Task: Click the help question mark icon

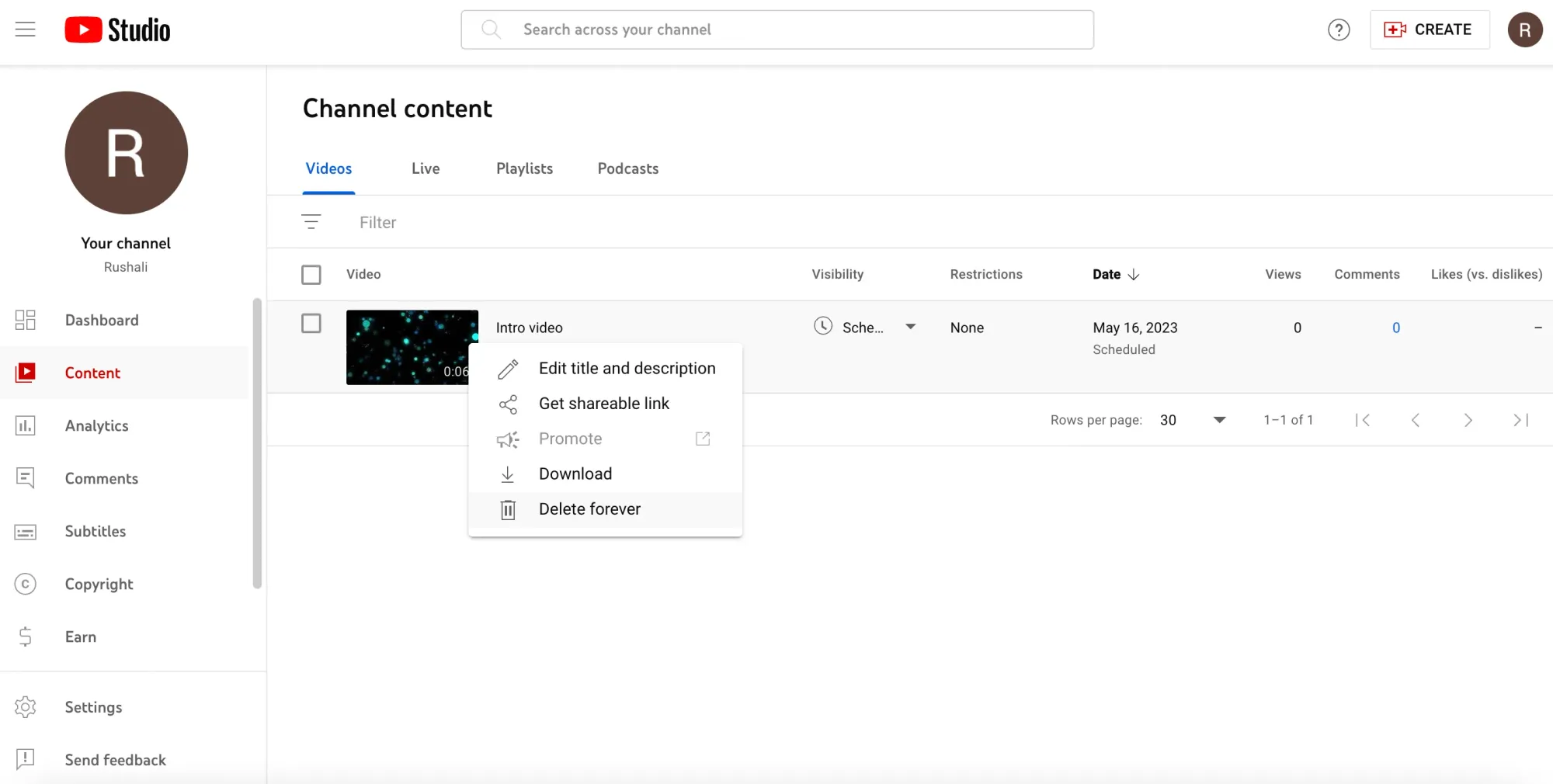Action: point(1338,29)
